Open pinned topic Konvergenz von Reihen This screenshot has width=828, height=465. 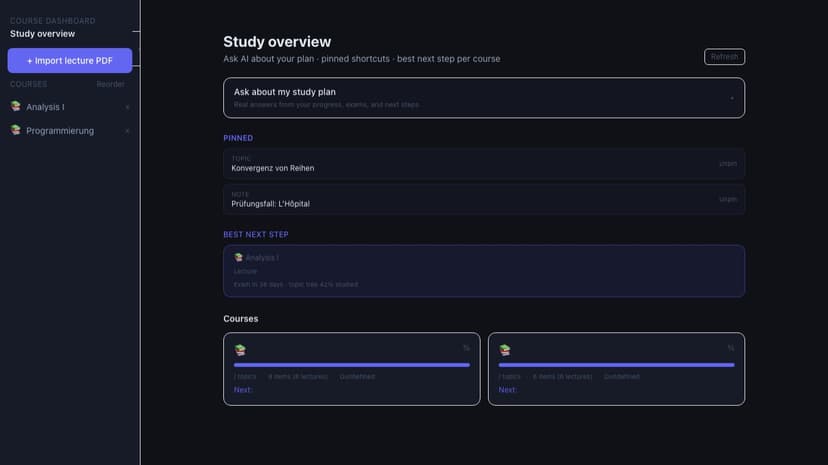pos(484,164)
